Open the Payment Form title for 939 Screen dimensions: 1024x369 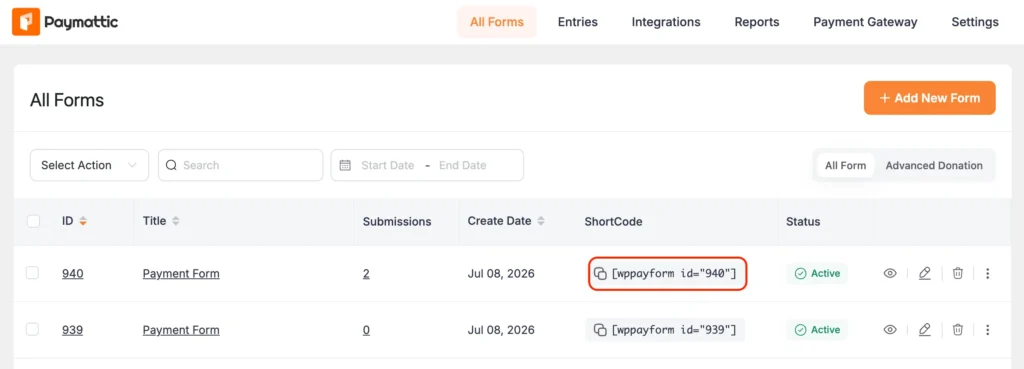pyautogui.click(x=181, y=330)
